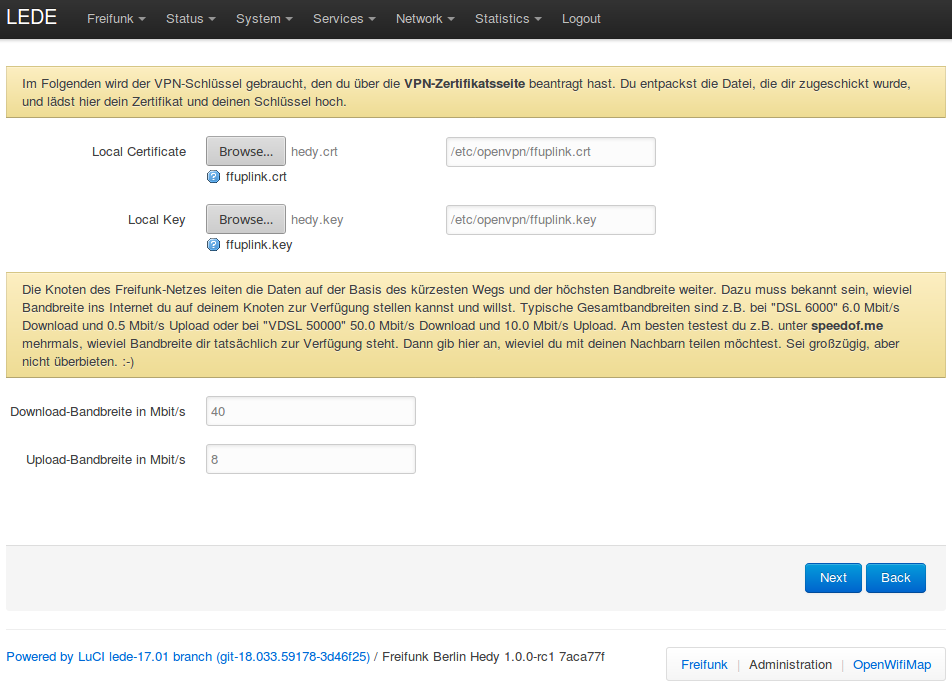This screenshot has width=952, height=690.
Task: Open the Powered by LuCI link
Action: click(x=188, y=657)
